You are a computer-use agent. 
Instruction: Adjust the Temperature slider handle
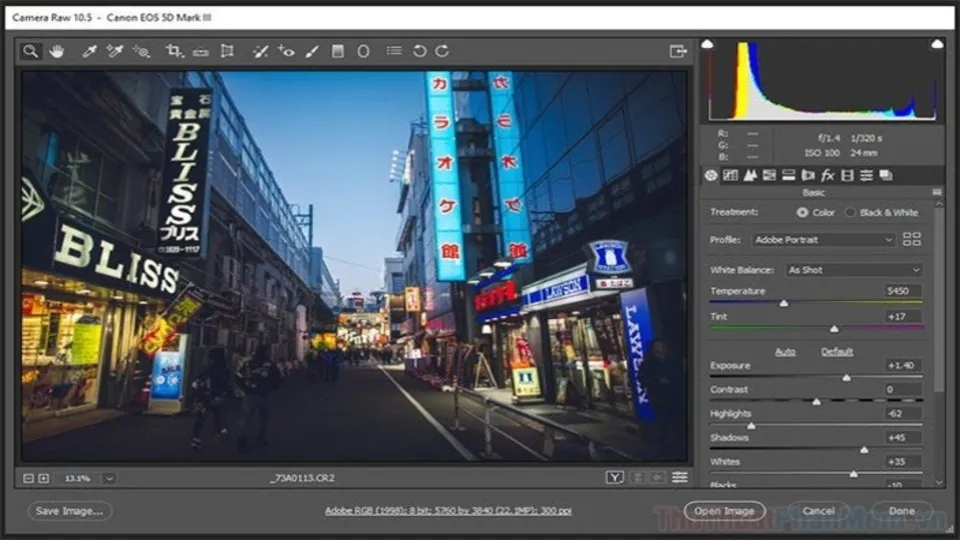(x=784, y=304)
